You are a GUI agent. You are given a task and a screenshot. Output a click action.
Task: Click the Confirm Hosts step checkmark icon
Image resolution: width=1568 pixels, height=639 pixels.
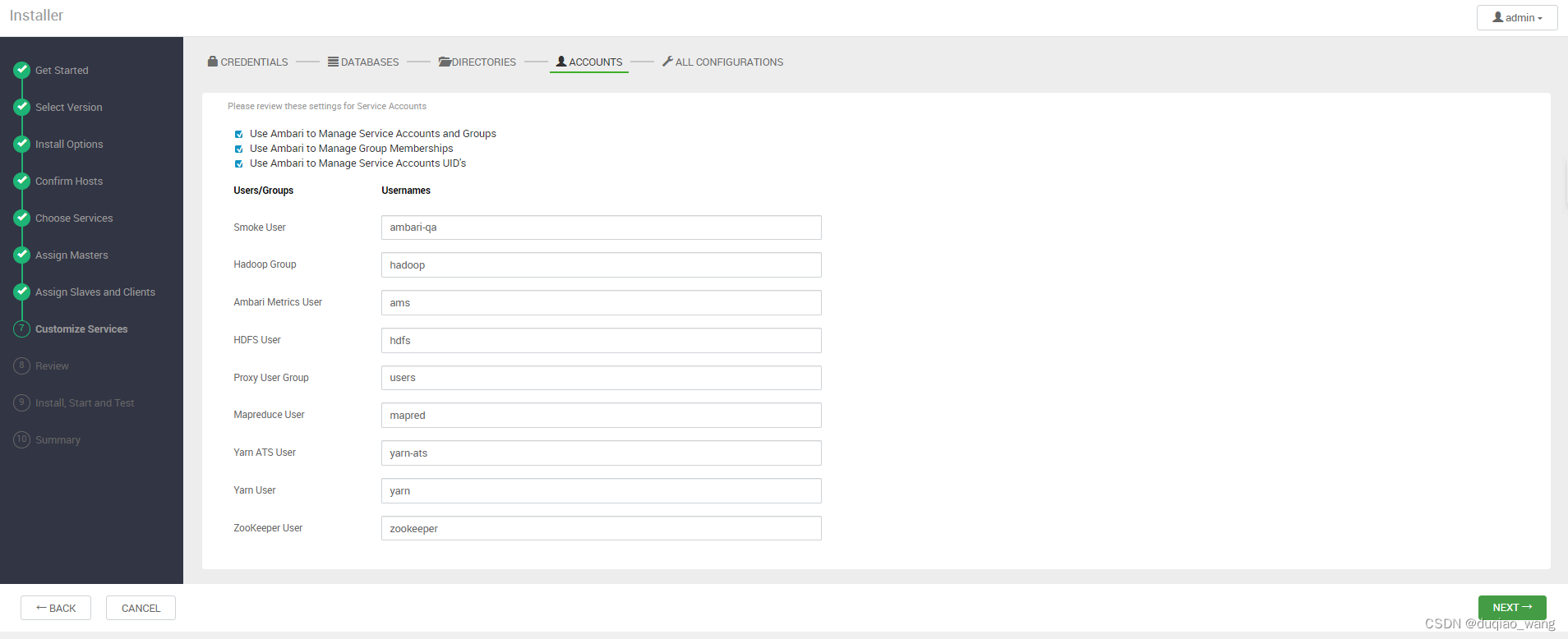(x=22, y=181)
